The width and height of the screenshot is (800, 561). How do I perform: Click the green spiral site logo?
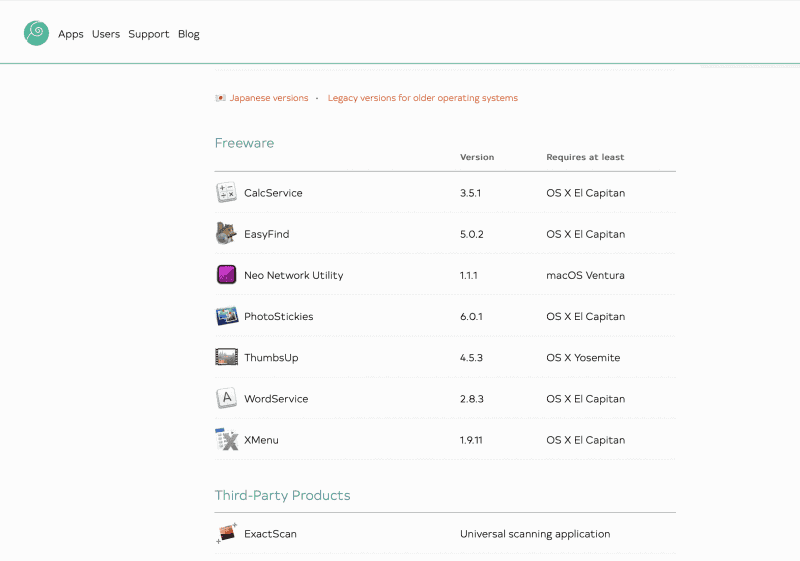point(36,33)
